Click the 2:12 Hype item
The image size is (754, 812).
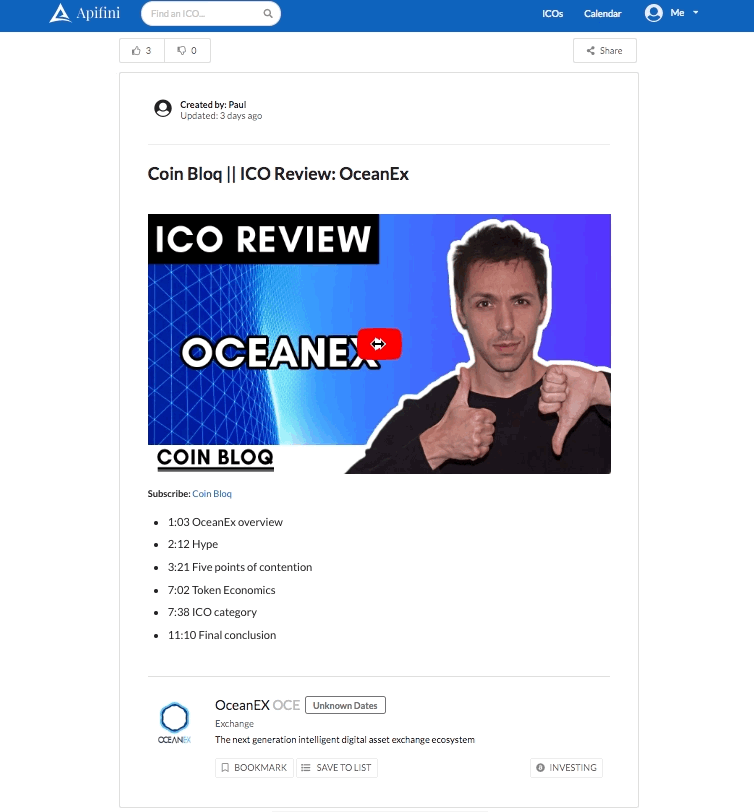click(193, 544)
